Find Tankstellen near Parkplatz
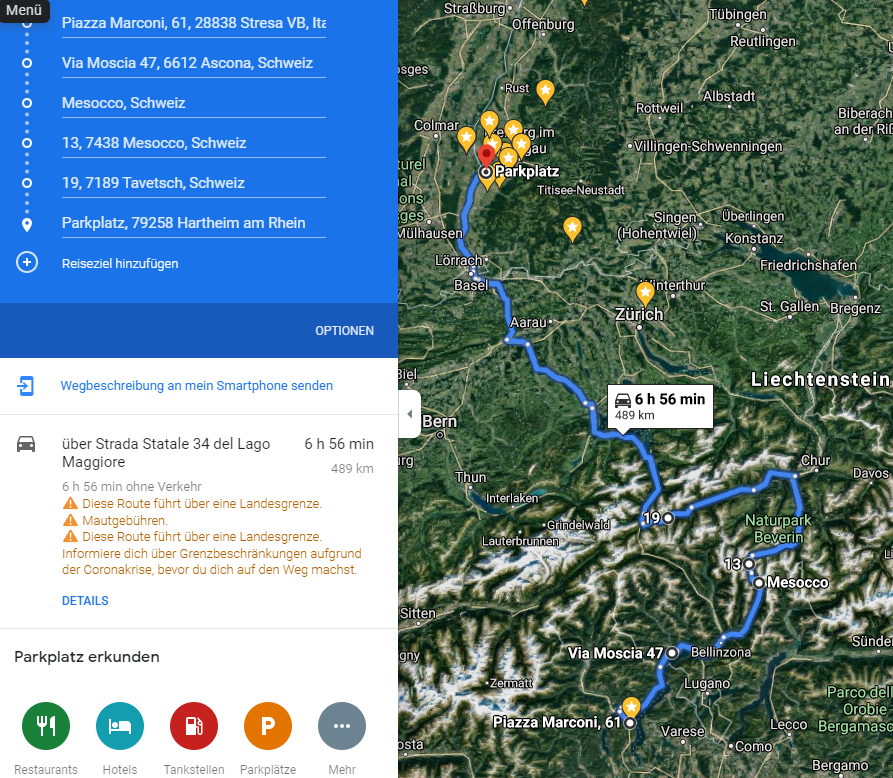This screenshot has height=778, width=893. click(194, 726)
